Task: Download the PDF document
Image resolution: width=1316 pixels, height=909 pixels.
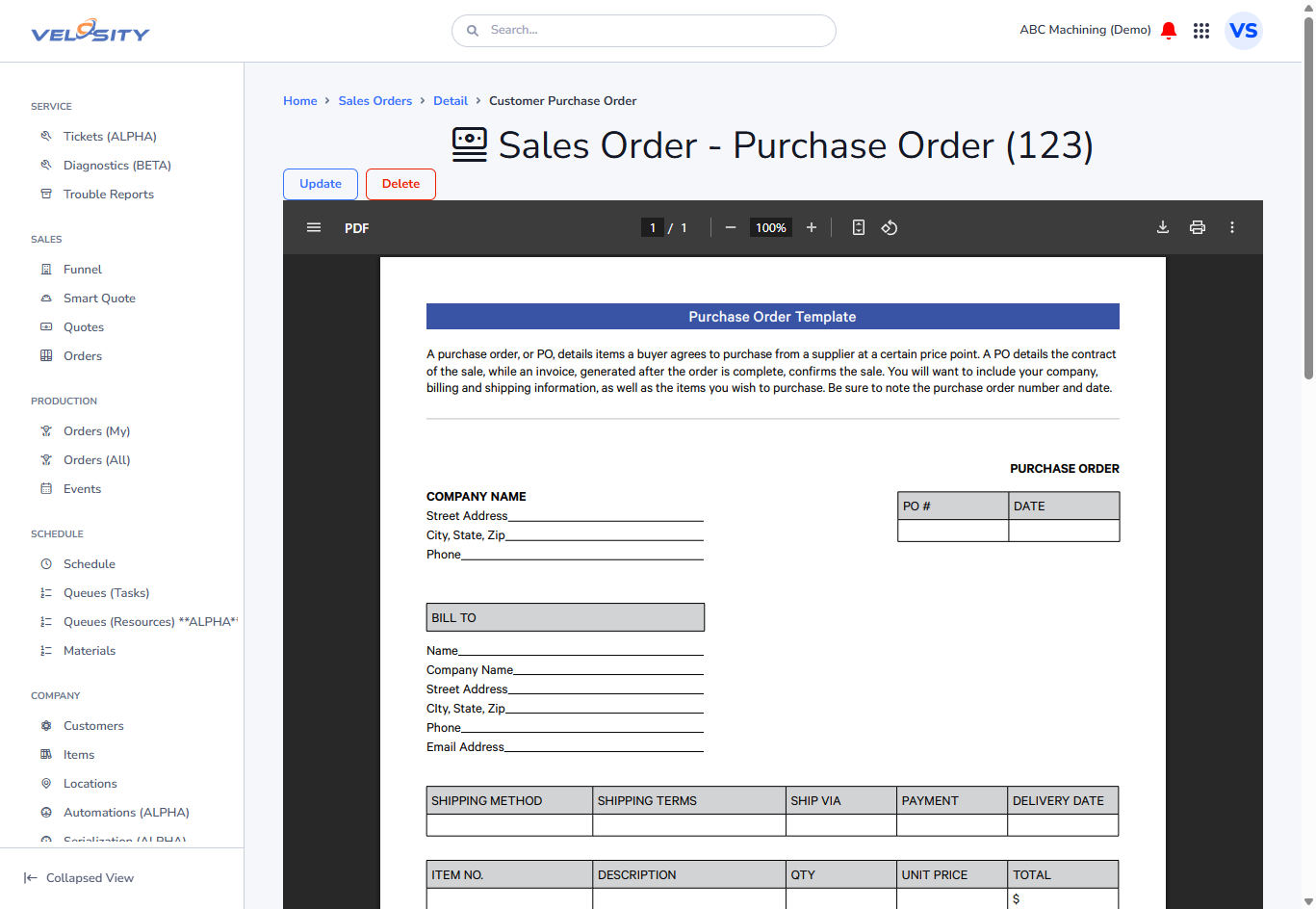Action: point(1163,227)
